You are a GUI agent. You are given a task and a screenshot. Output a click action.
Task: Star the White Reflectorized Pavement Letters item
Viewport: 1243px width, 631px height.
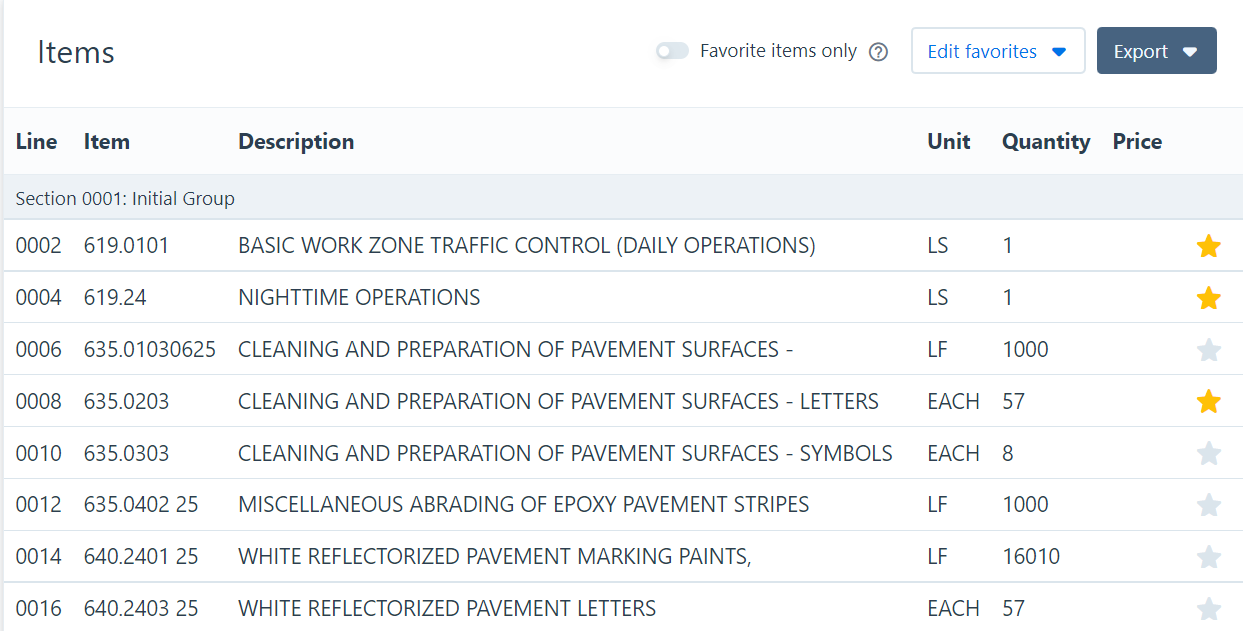(x=1208, y=608)
